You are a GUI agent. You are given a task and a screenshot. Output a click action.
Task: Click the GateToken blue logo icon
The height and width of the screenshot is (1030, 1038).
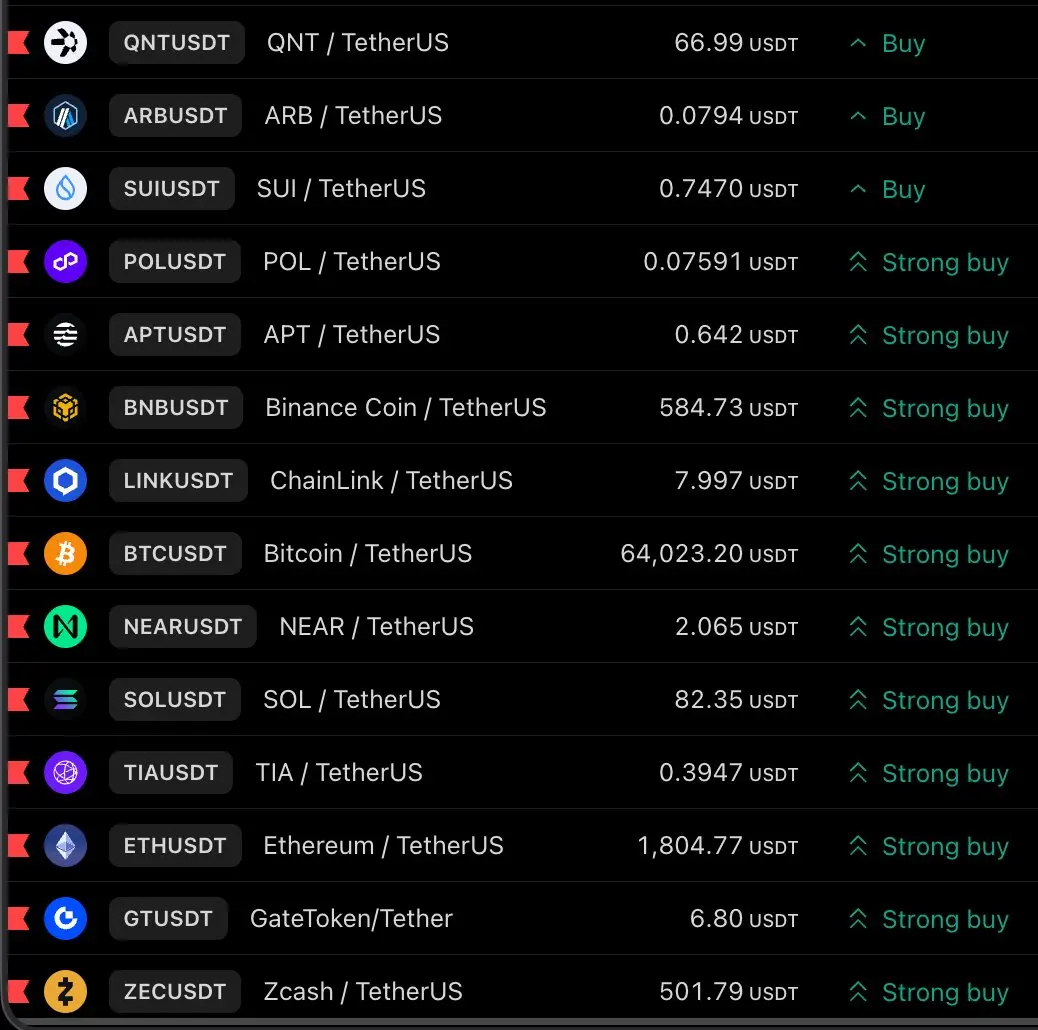pos(65,918)
